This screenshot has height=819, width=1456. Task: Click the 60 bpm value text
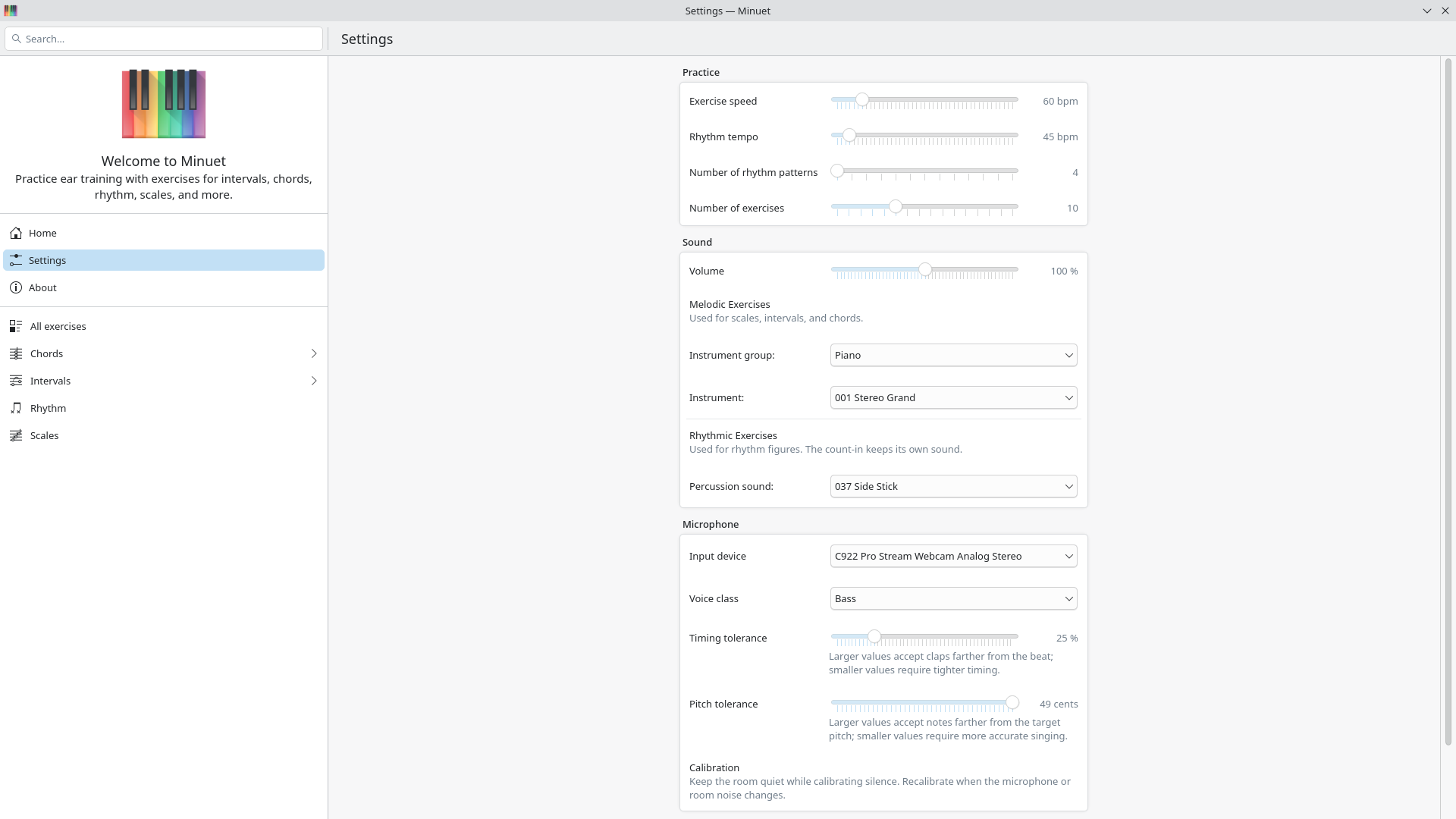(x=1060, y=101)
